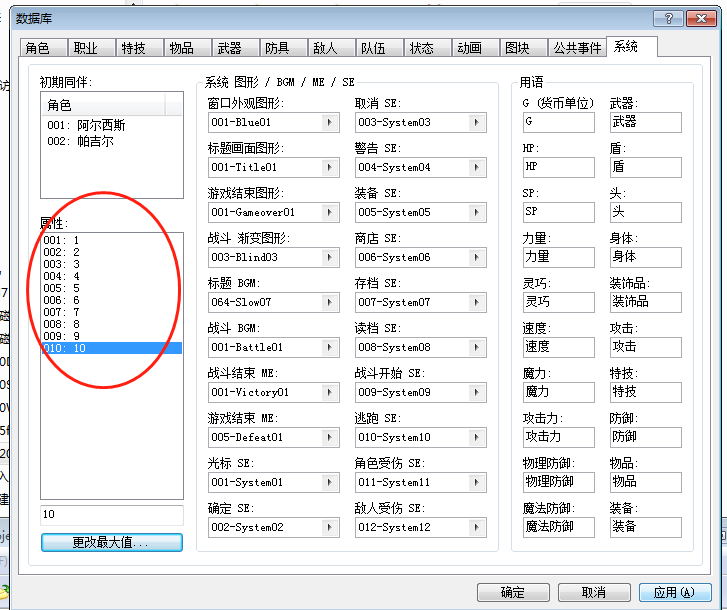Screen dimensions: 727x610
Task: Click the 魔法防御 term input field
Action: pos(558,527)
